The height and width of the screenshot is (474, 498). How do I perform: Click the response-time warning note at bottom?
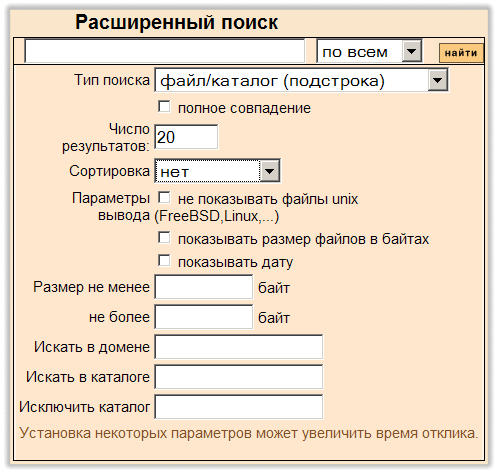click(x=249, y=433)
